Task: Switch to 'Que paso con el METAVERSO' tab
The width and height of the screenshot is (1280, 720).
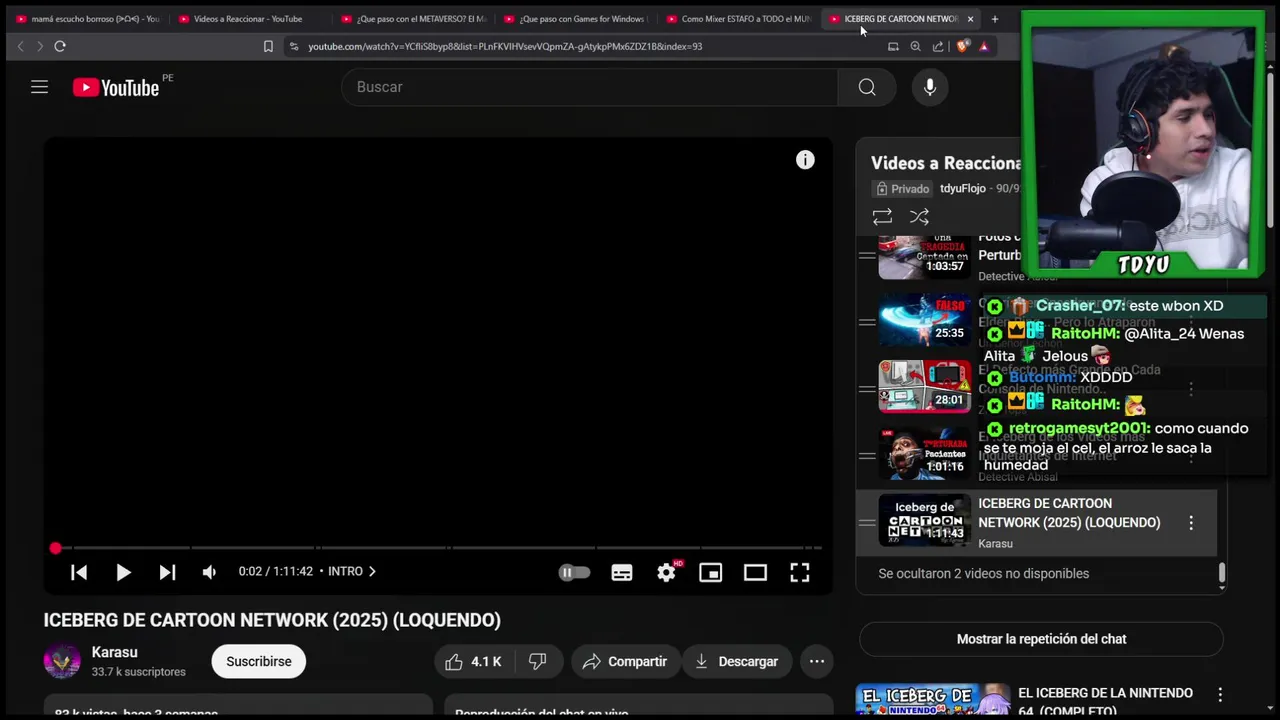Action: (413, 19)
